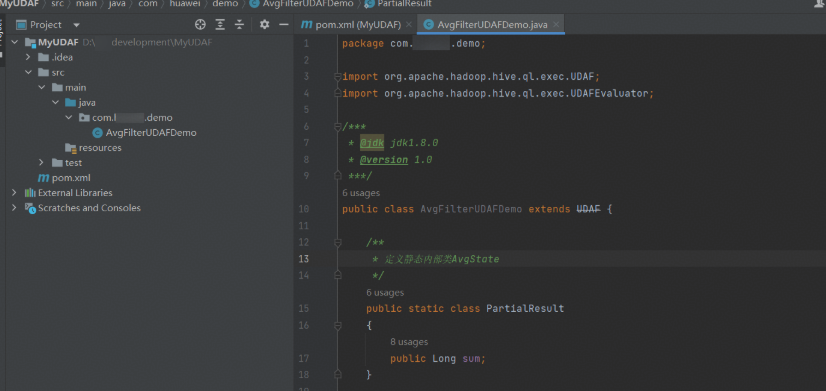Viewport: 826px width, 391px height.
Task: Click the Collapse All icon in Project panel
Action: coord(240,25)
